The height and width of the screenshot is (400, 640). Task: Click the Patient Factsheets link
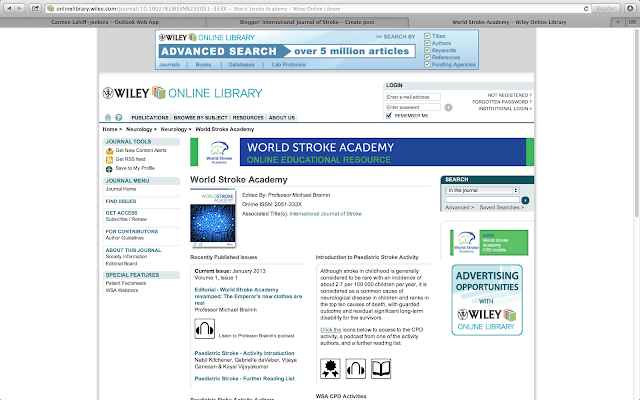coord(126,283)
